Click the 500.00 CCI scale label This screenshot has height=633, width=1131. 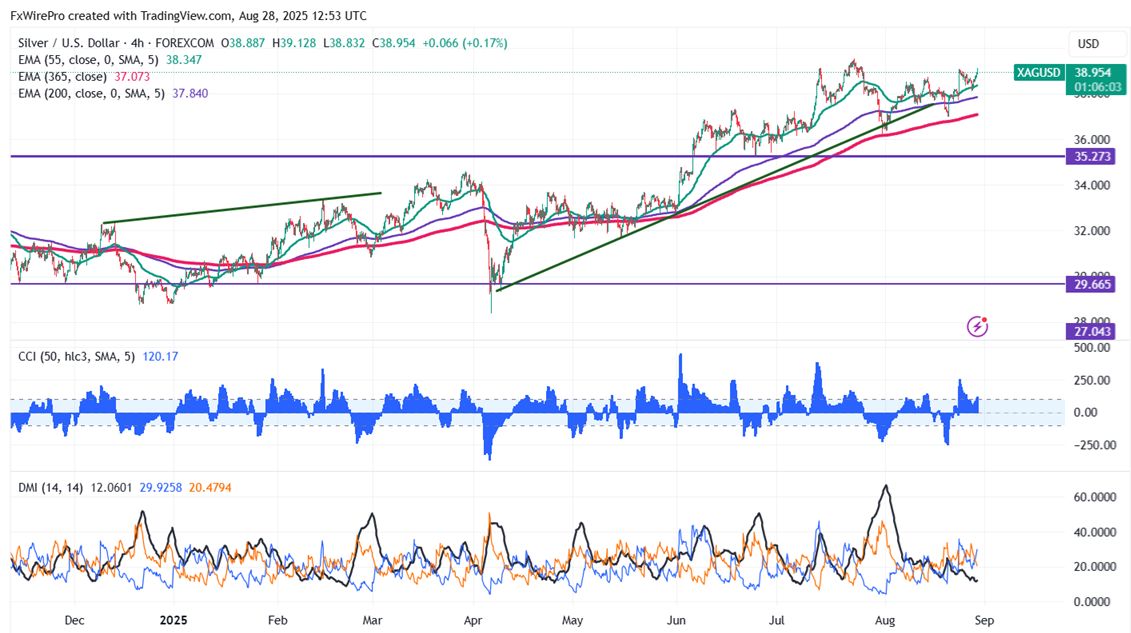tap(1092, 348)
